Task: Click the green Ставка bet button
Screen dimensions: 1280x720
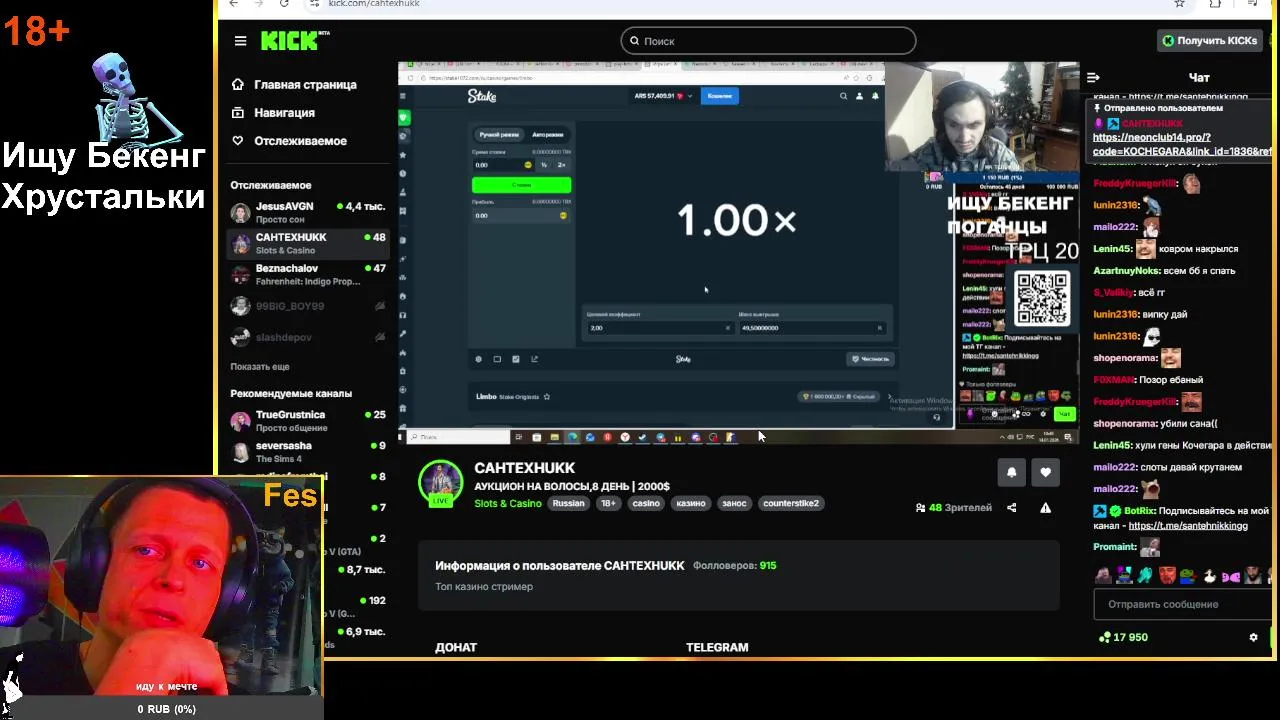Action: pos(521,185)
